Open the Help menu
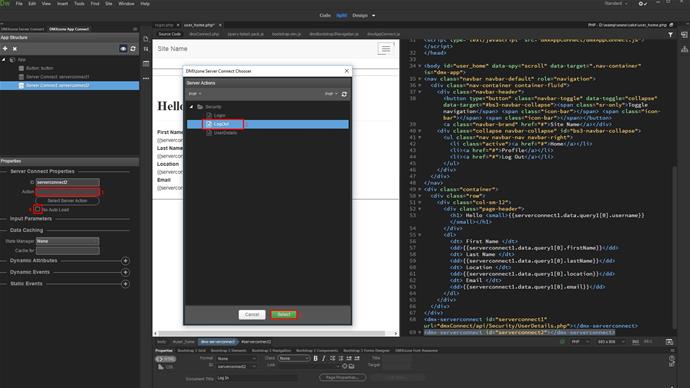Viewport: 690px width, 388px height. 145,4
